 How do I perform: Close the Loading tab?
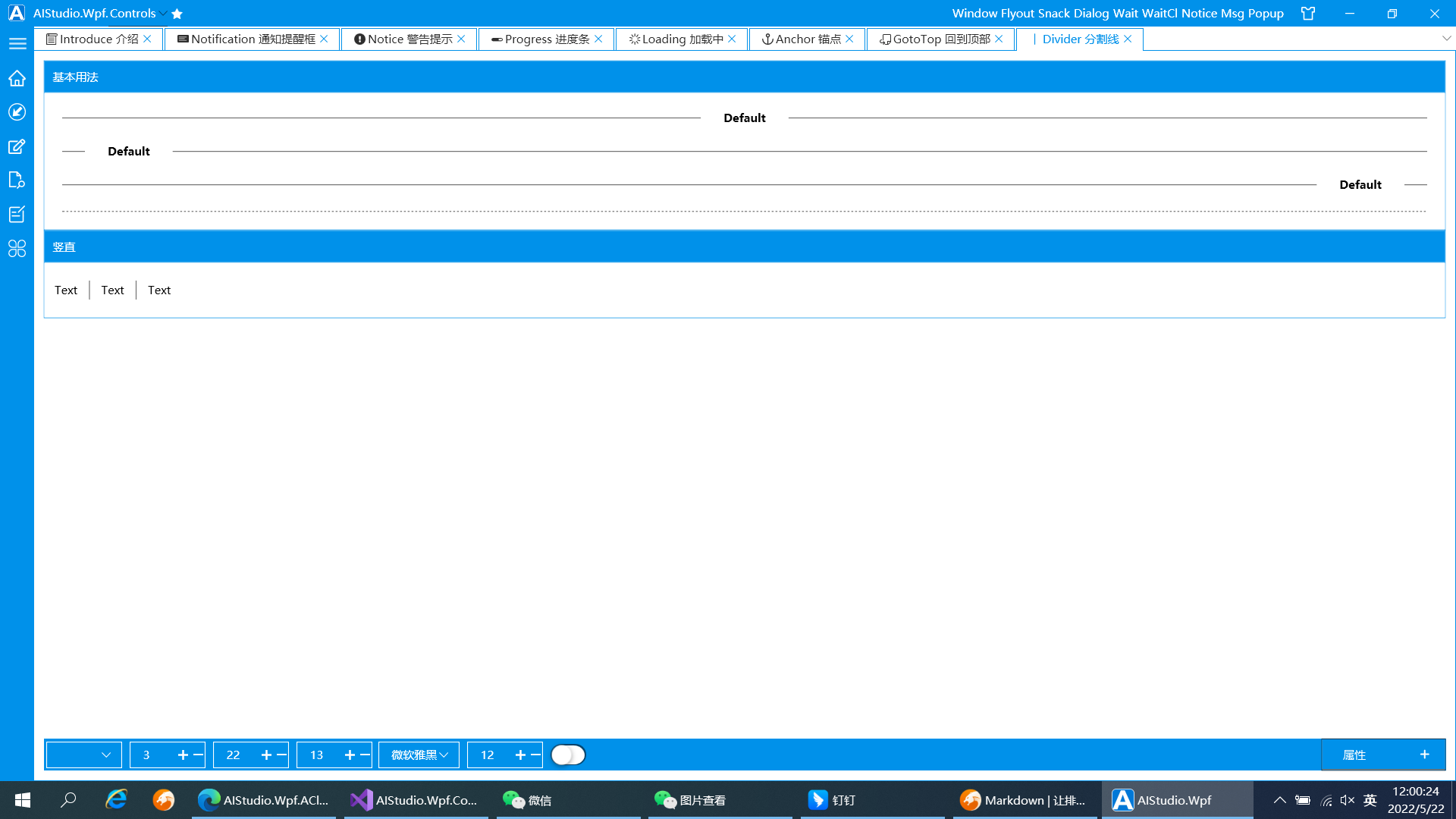click(x=732, y=39)
